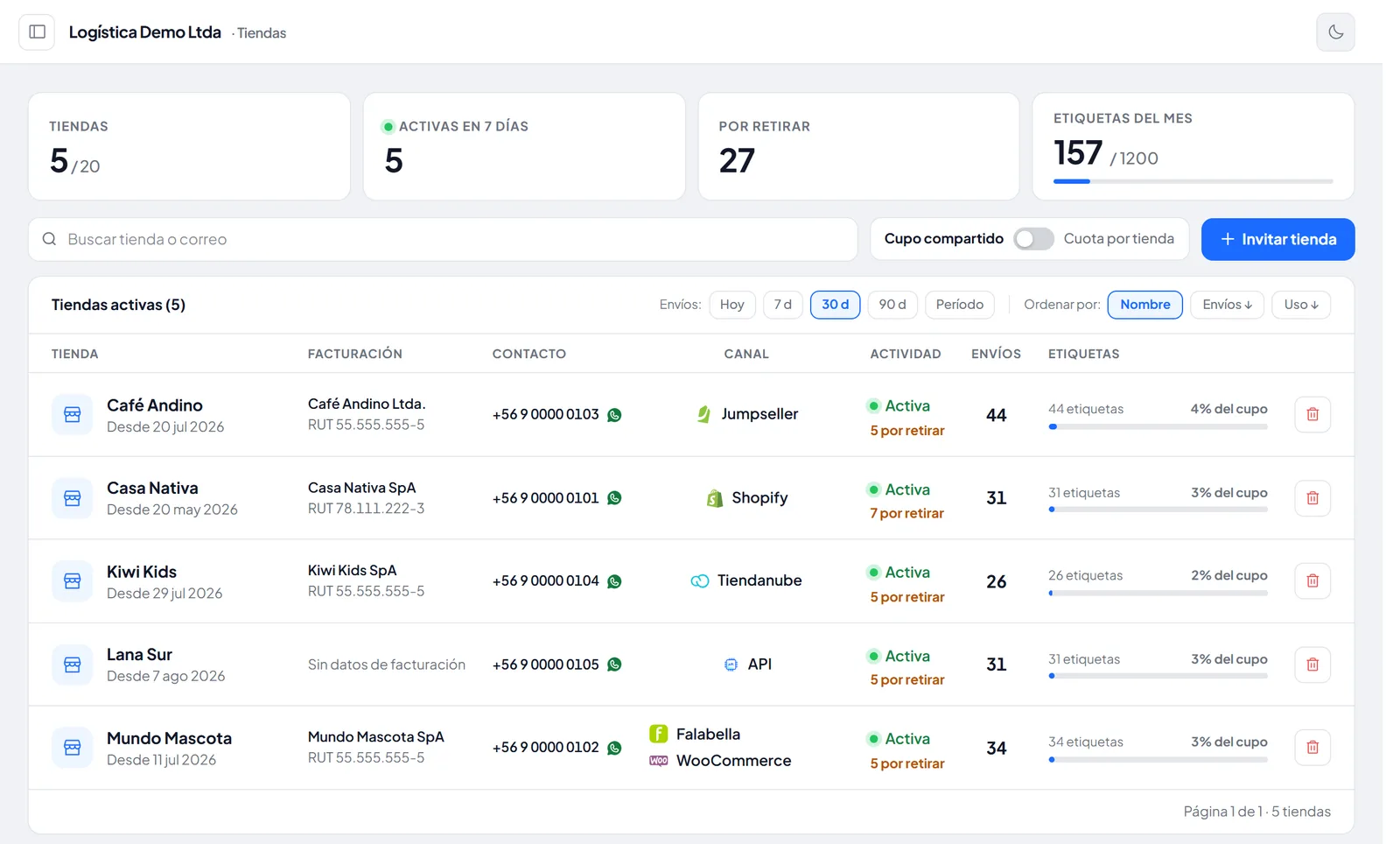Viewport: 1400px width, 844px height.
Task: Sort by Envíos descending
Action: click(1227, 305)
